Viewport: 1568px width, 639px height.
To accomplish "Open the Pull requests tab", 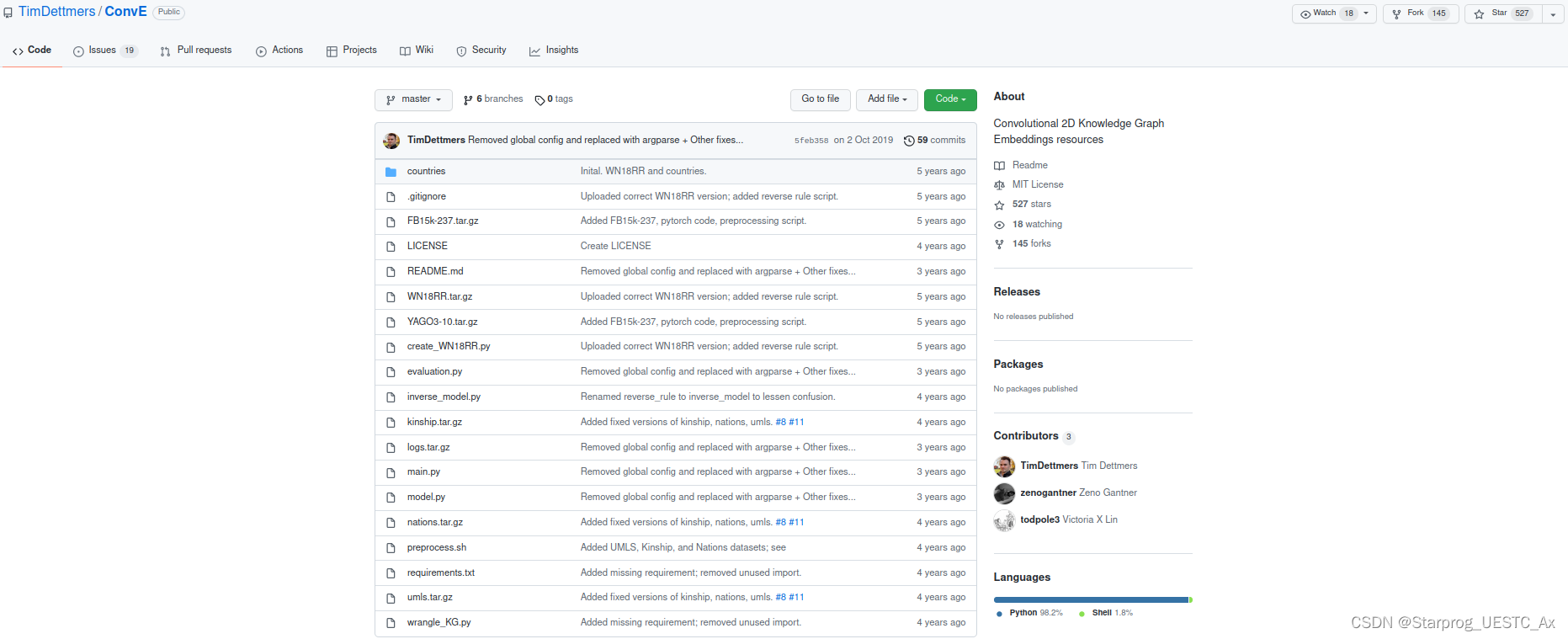I will (196, 51).
